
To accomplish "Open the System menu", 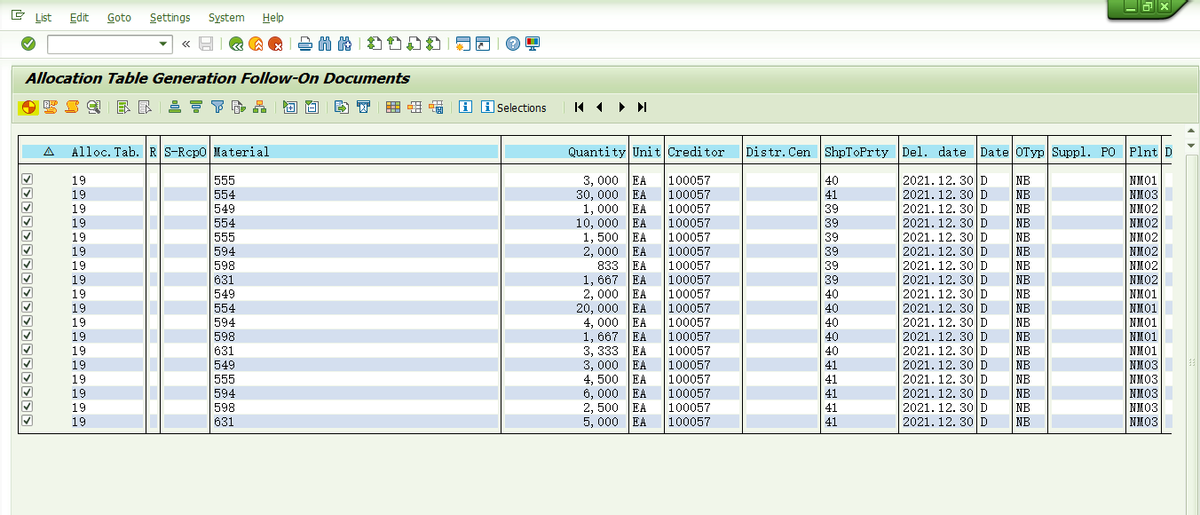I will pyautogui.click(x=226, y=17).
